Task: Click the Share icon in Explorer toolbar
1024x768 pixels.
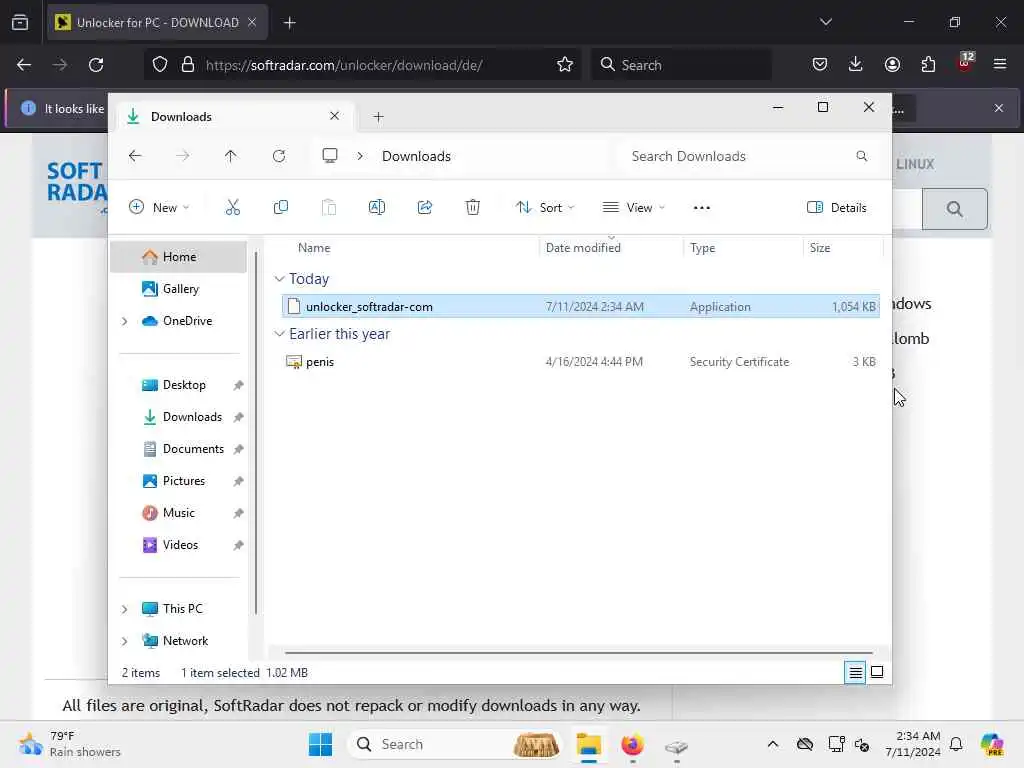Action: 424,208
